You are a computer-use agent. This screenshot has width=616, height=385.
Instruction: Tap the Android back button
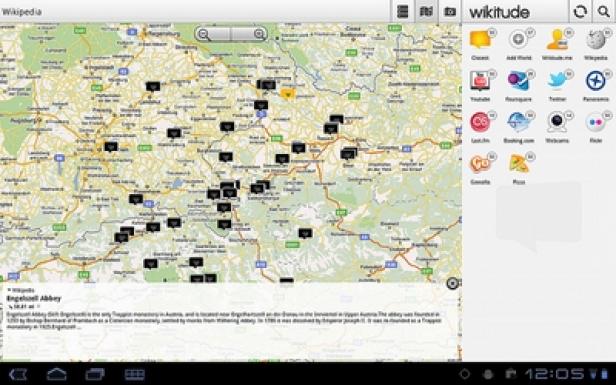click(18, 374)
